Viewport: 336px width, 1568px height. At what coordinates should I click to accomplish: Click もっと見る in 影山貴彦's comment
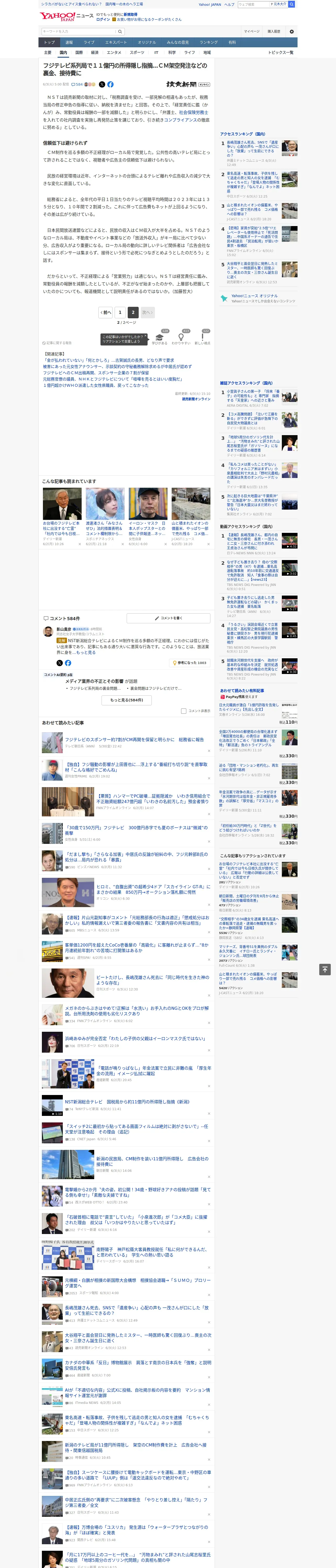pyautogui.click(x=86, y=653)
